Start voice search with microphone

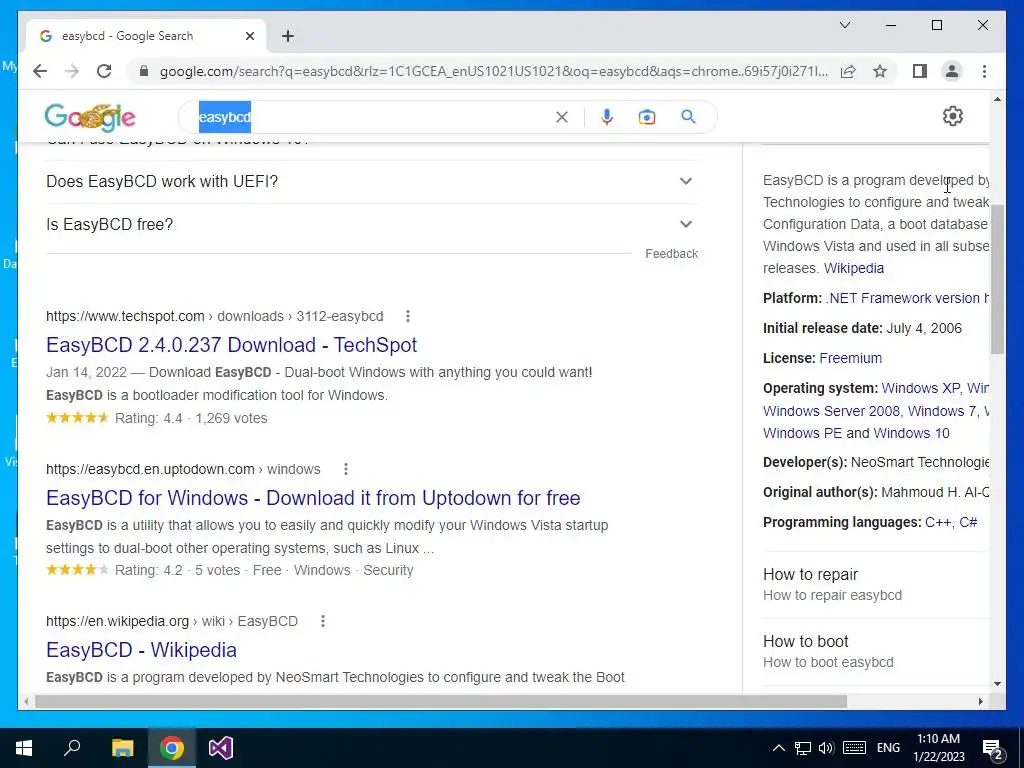pyautogui.click(x=607, y=117)
